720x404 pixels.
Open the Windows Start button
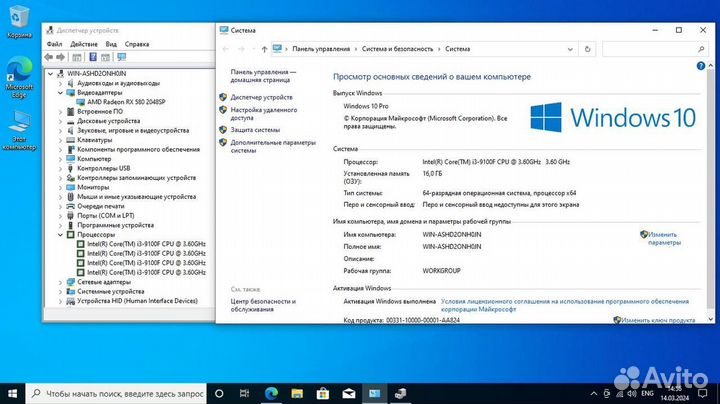point(13,393)
